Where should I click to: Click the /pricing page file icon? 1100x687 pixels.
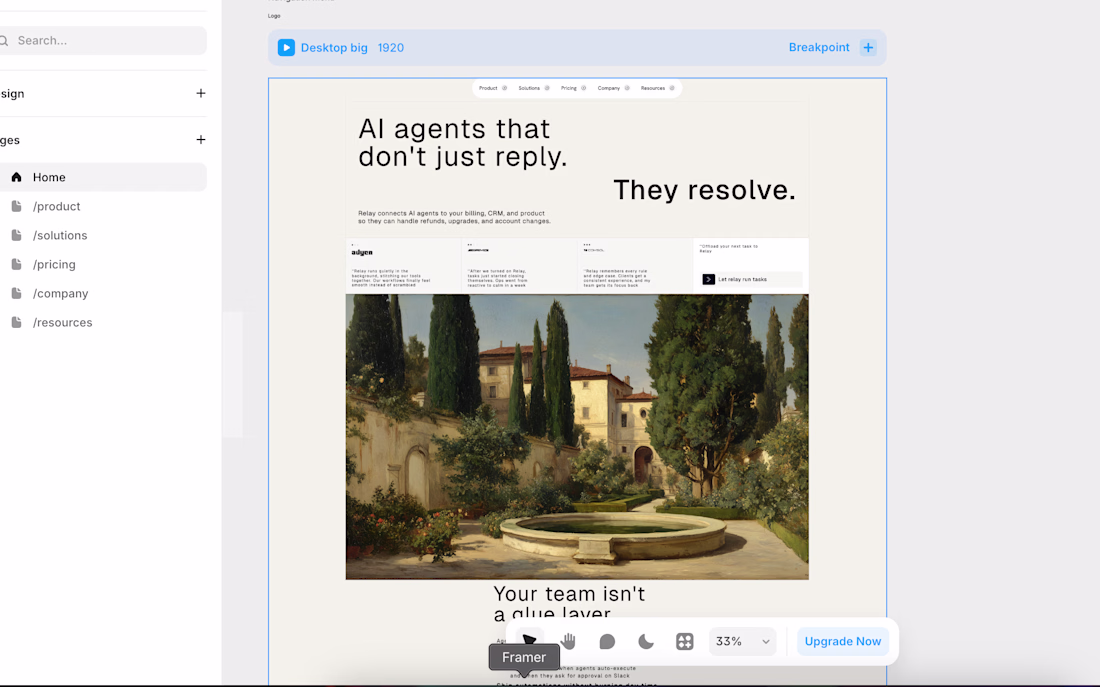click(x=16, y=264)
